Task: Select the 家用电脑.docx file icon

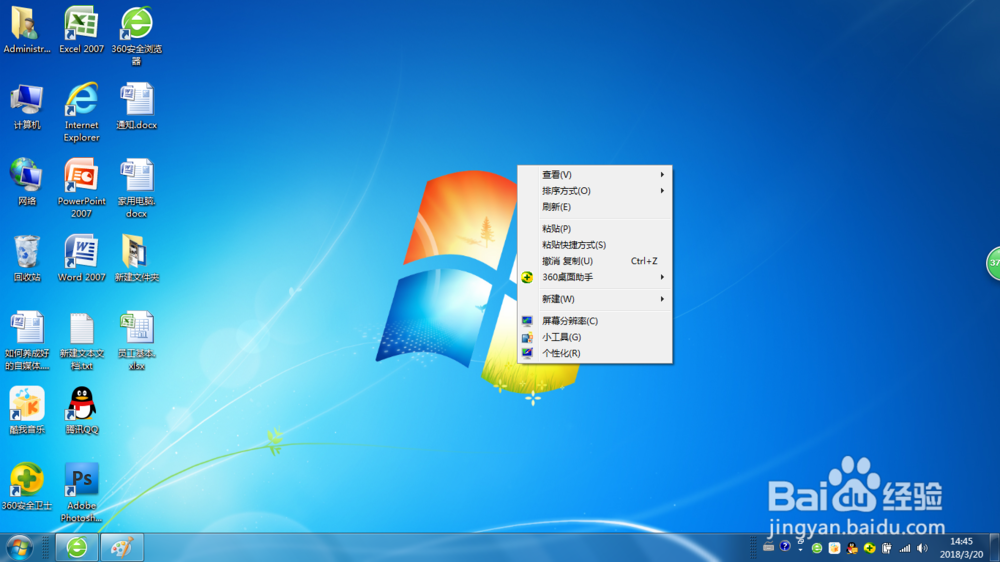Action: [x=136, y=188]
